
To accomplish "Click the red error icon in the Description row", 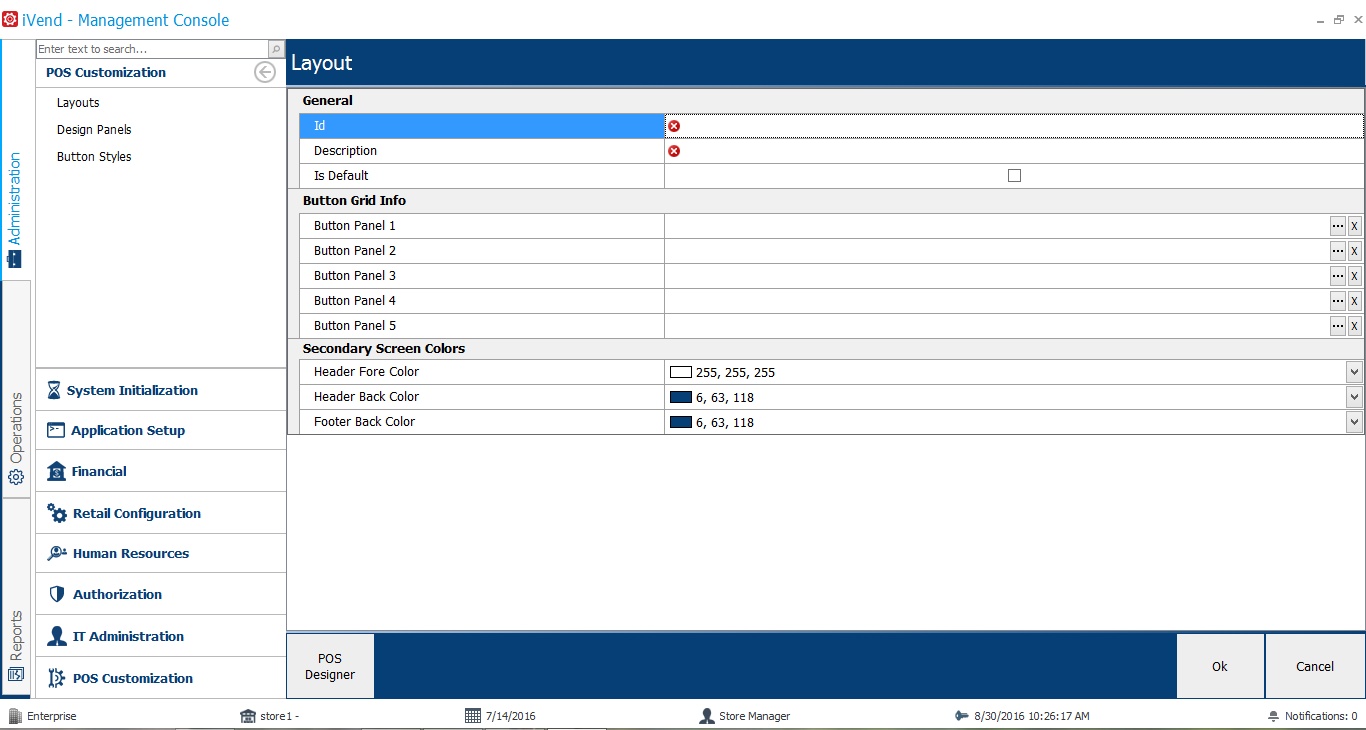I will click(x=674, y=151).
